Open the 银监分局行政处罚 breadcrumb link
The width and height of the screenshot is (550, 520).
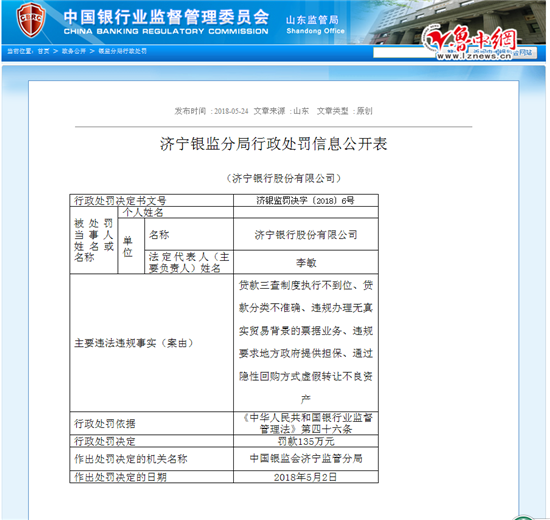122,51
